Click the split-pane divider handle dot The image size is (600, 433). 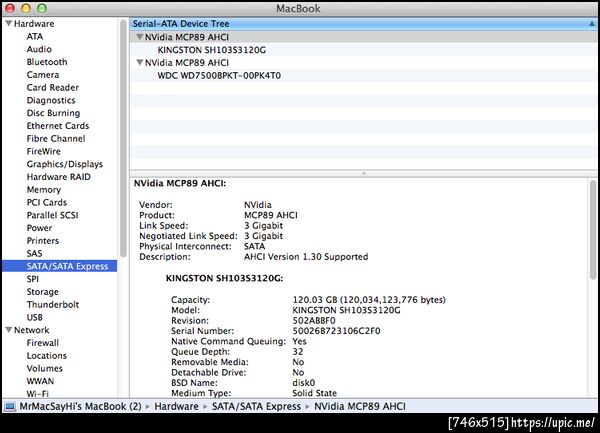364,173
